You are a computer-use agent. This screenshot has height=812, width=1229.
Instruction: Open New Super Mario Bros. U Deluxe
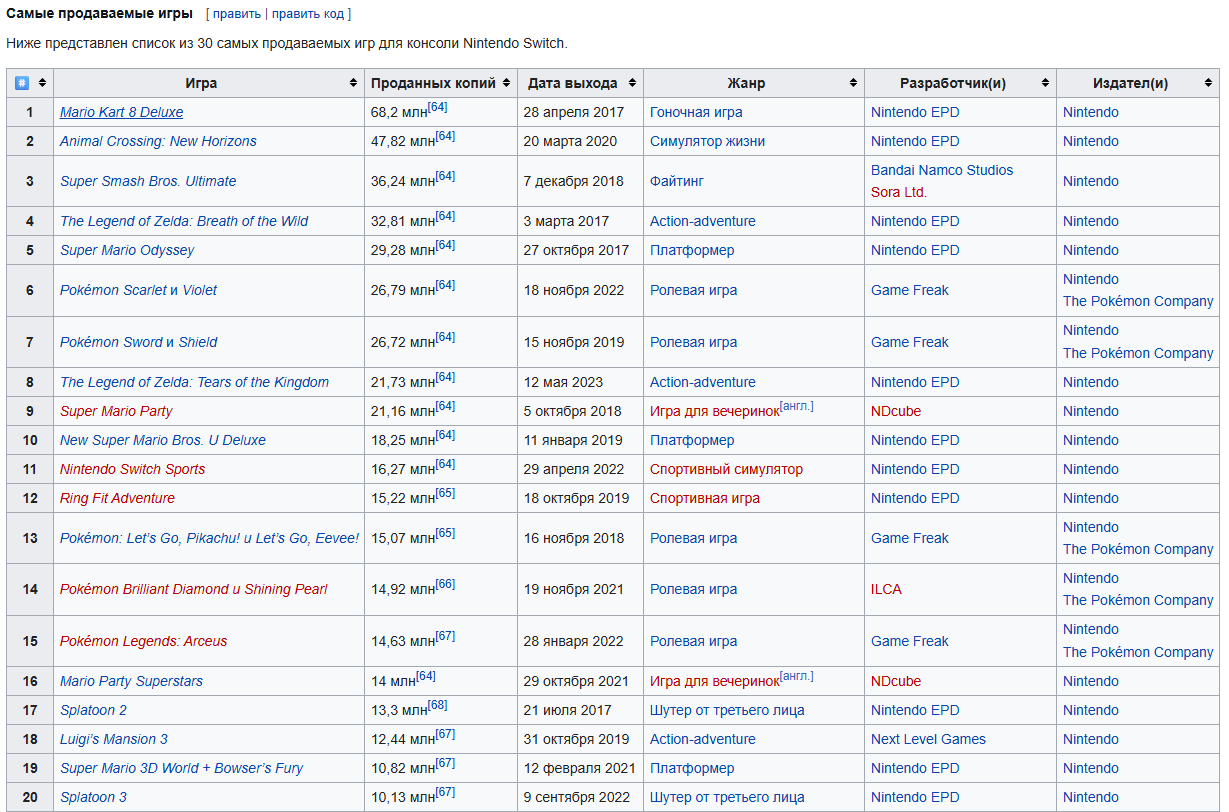163,440
